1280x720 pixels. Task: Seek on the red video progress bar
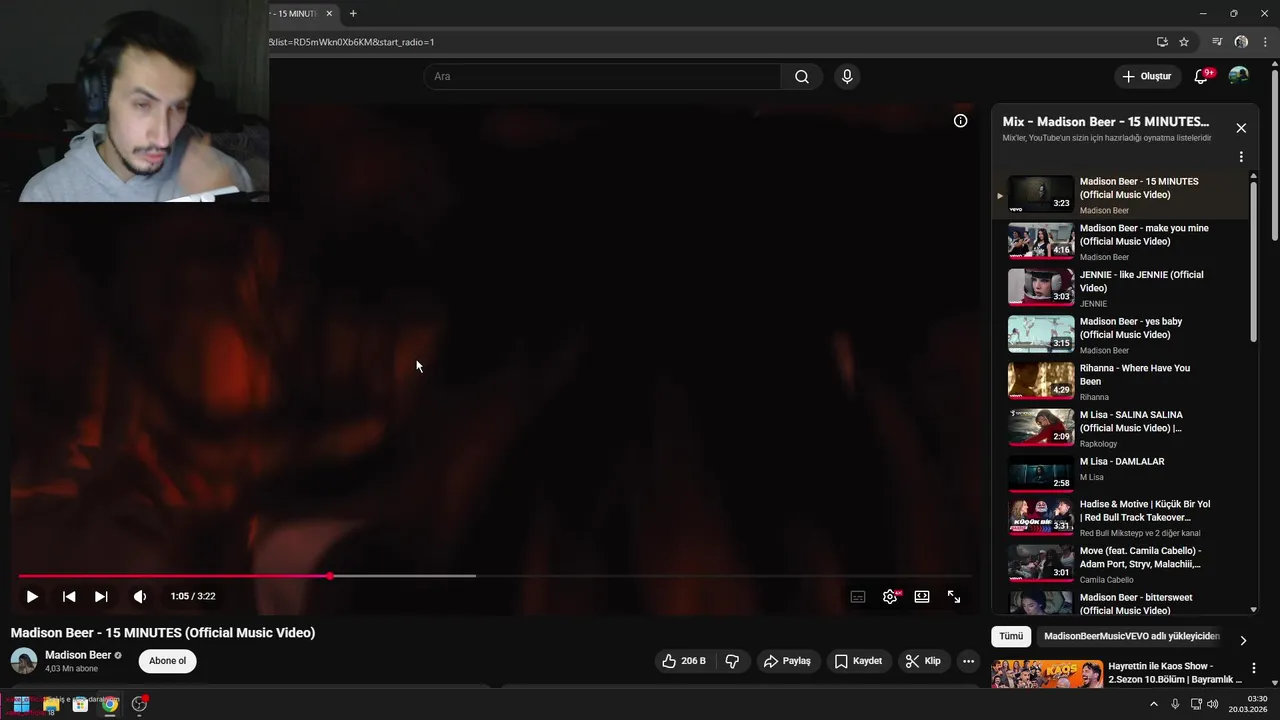(x=495, y=576)
